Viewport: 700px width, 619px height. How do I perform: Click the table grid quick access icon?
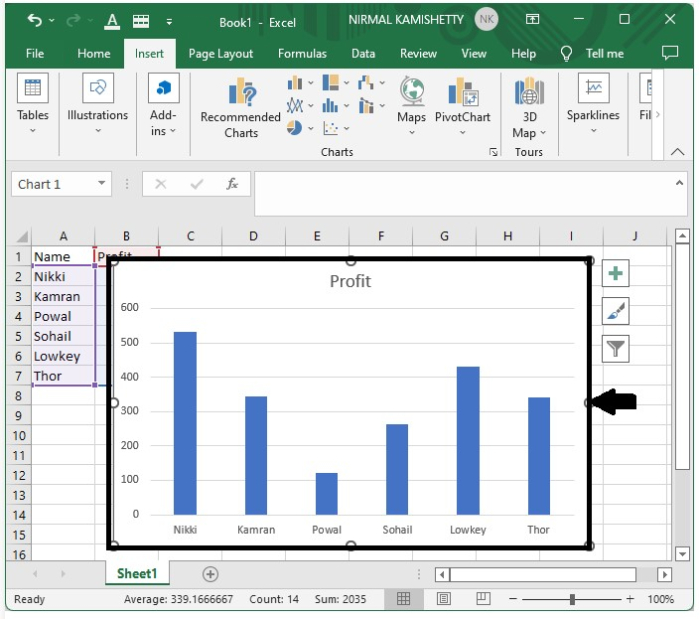tap(141, 21)
